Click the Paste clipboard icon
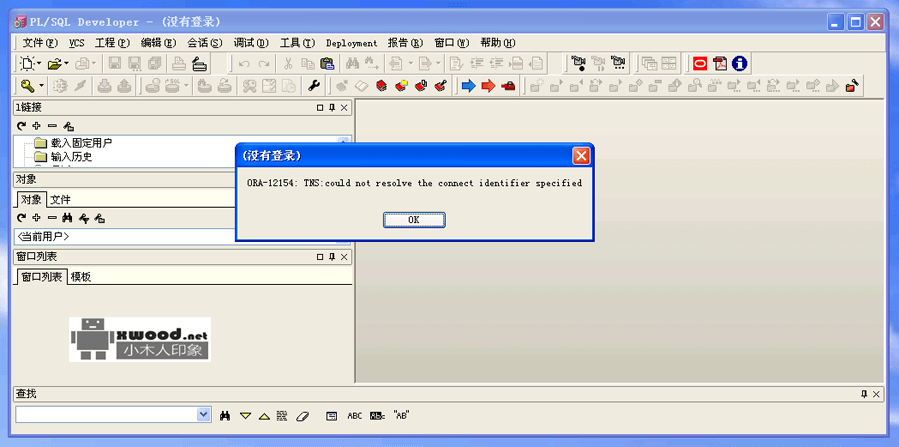Viewport: 899px width, 447px height. pos(327,63)
